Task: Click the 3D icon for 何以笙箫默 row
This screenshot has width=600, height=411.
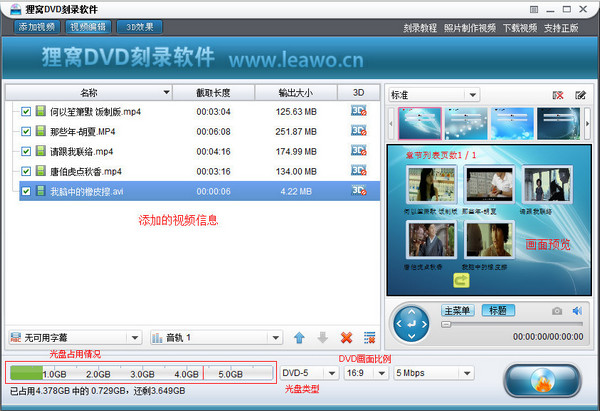Action: coord(359,111)
